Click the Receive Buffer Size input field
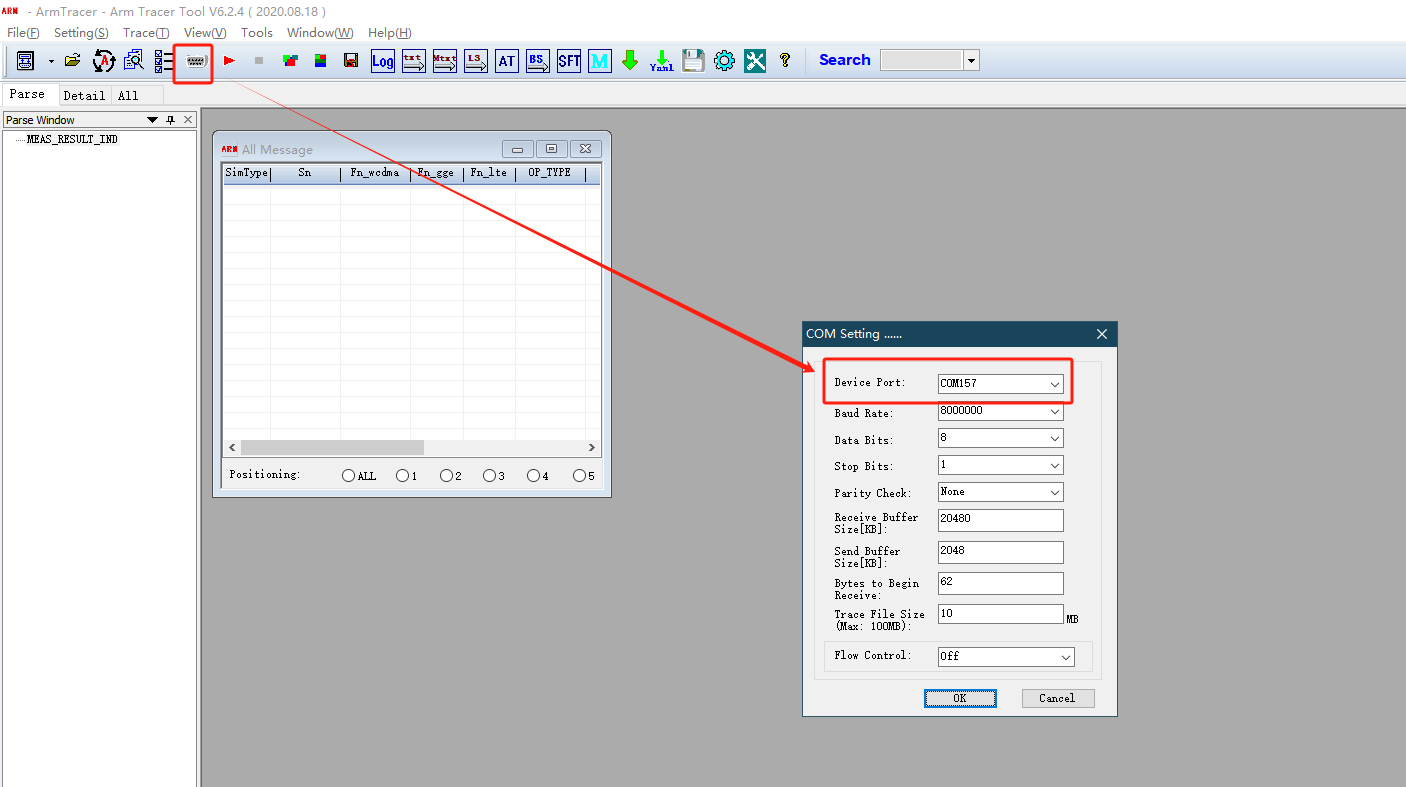This screenshot has width=1406, height=787. [x=1000, y=520]
